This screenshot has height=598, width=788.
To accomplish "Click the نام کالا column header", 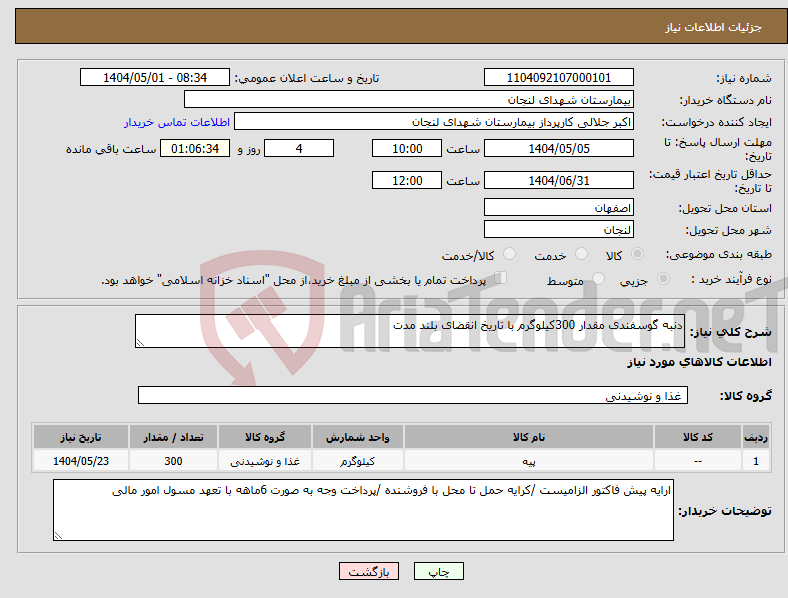I will pyautogui.click(x=529, y=437).
